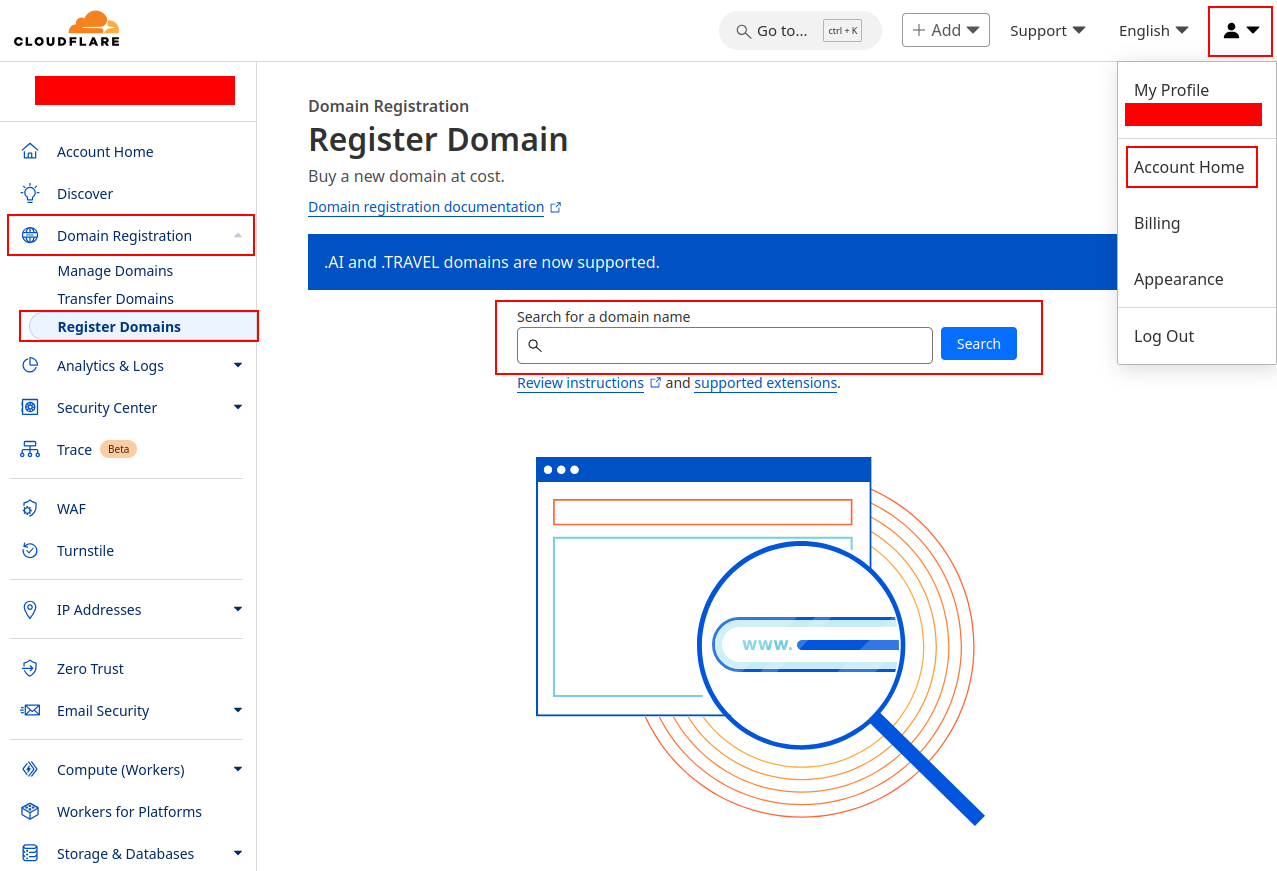
Task: Click the Storage & Databases icon
Action: [x=30, y=854]
